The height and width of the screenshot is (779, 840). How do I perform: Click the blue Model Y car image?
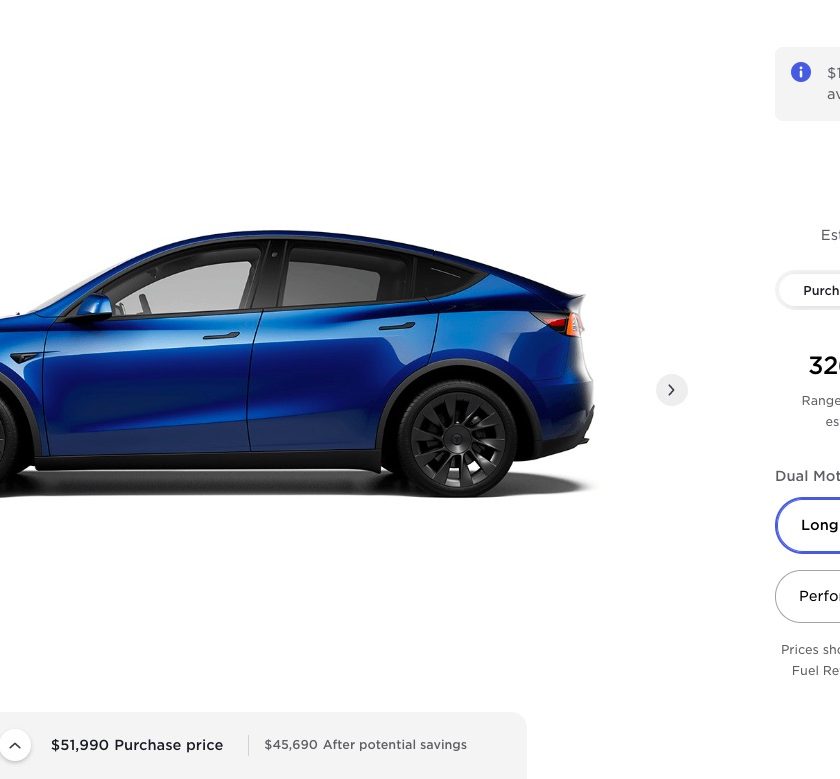click(296, 364)
